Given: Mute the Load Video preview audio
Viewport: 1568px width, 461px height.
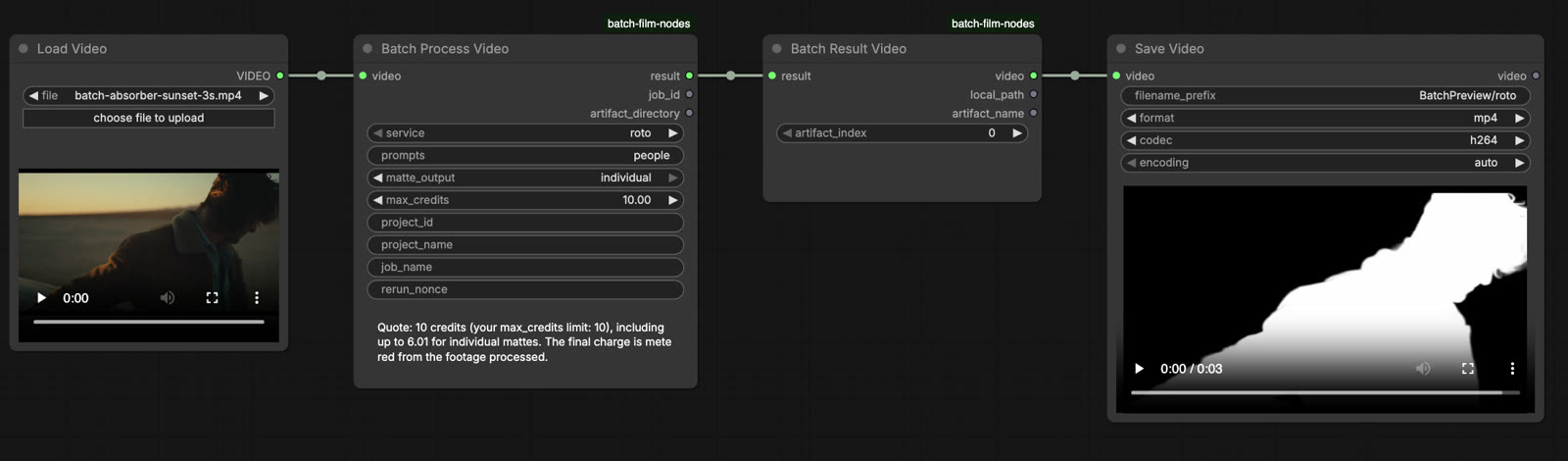Looking at the screenshot, I should coord(168,297).
